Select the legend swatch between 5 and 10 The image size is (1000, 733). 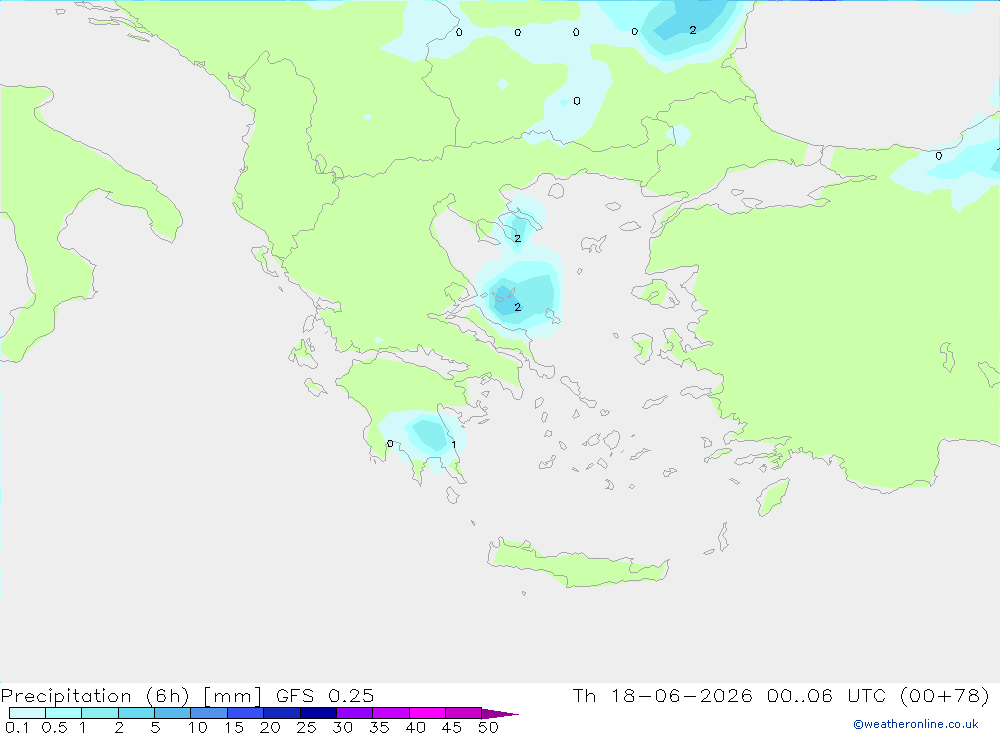point(173,713)
